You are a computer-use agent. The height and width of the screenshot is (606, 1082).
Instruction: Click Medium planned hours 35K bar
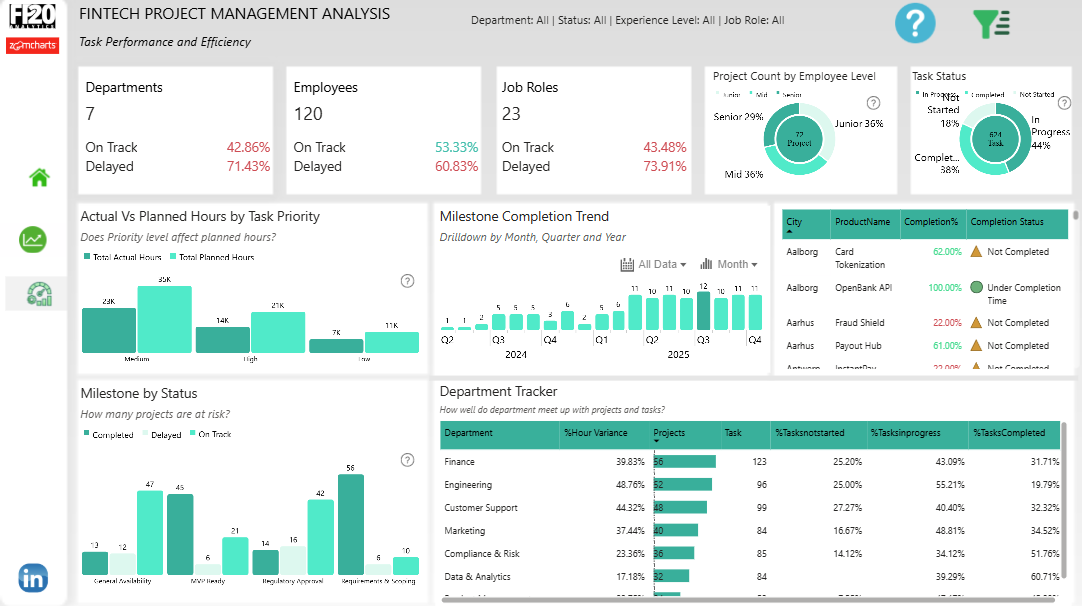pyautogui.click(x=164, y=319)
